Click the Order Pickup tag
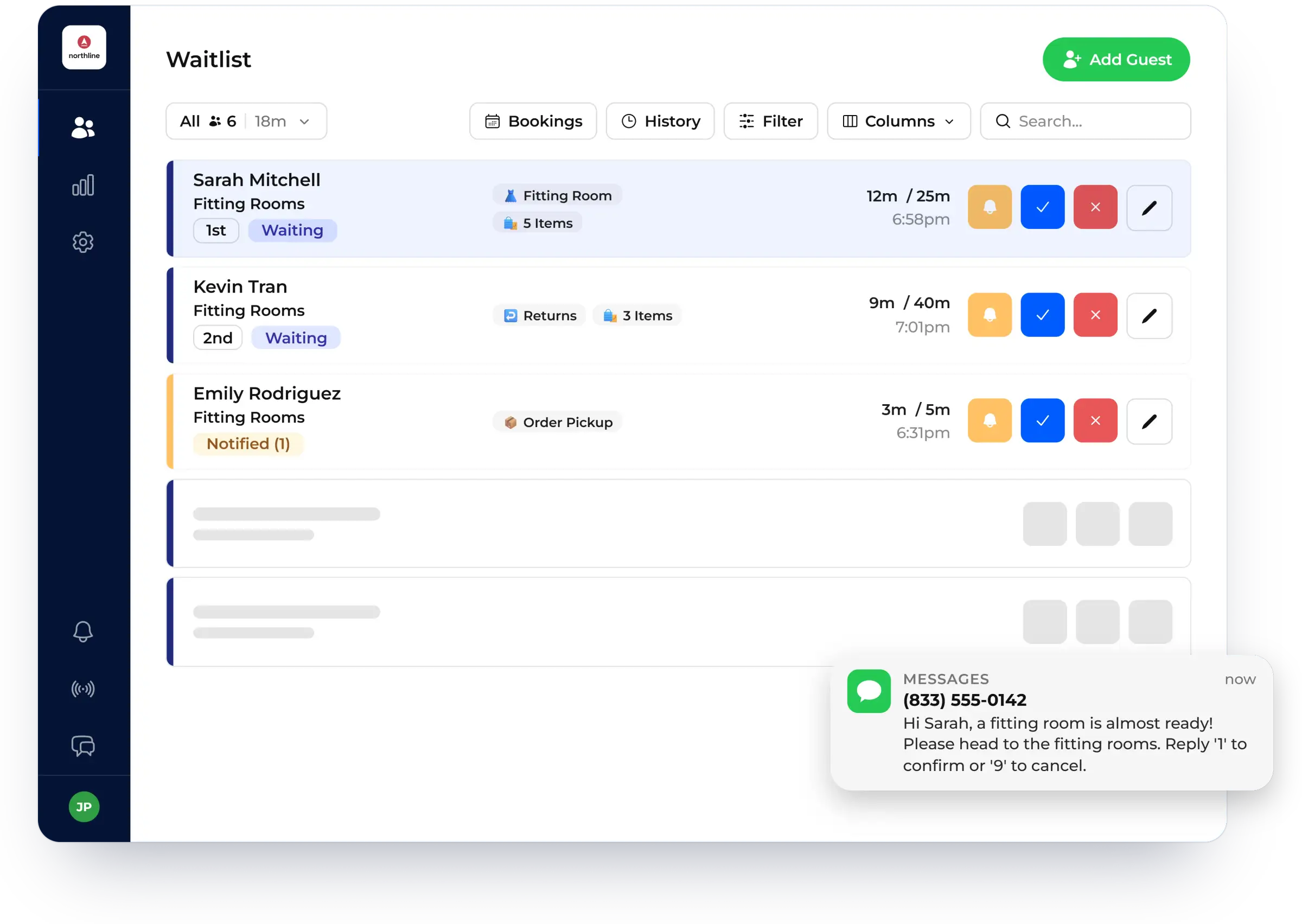The height and width of the screenshot is (924, 1302). click(x=558, y=422)
